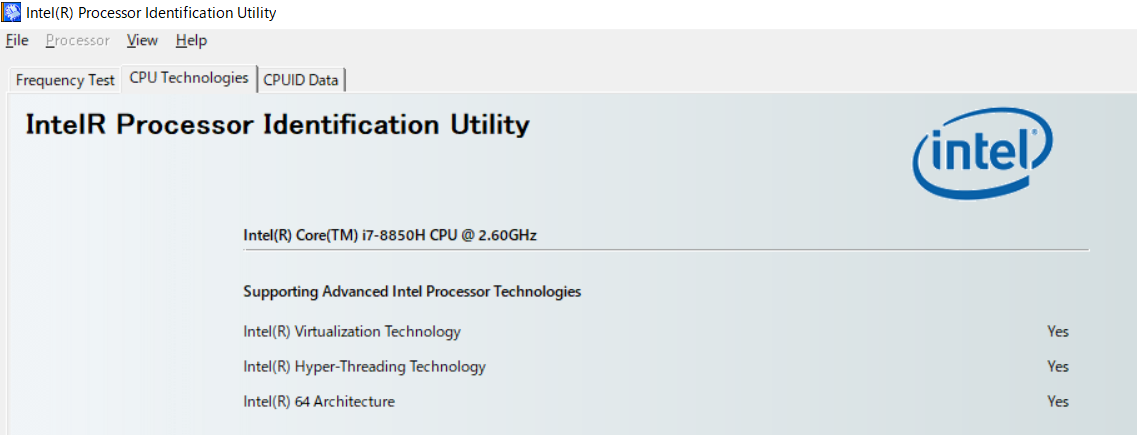Click the large bold utility heading in the panel
The image size is (1137, 435).
pos(277,125)
